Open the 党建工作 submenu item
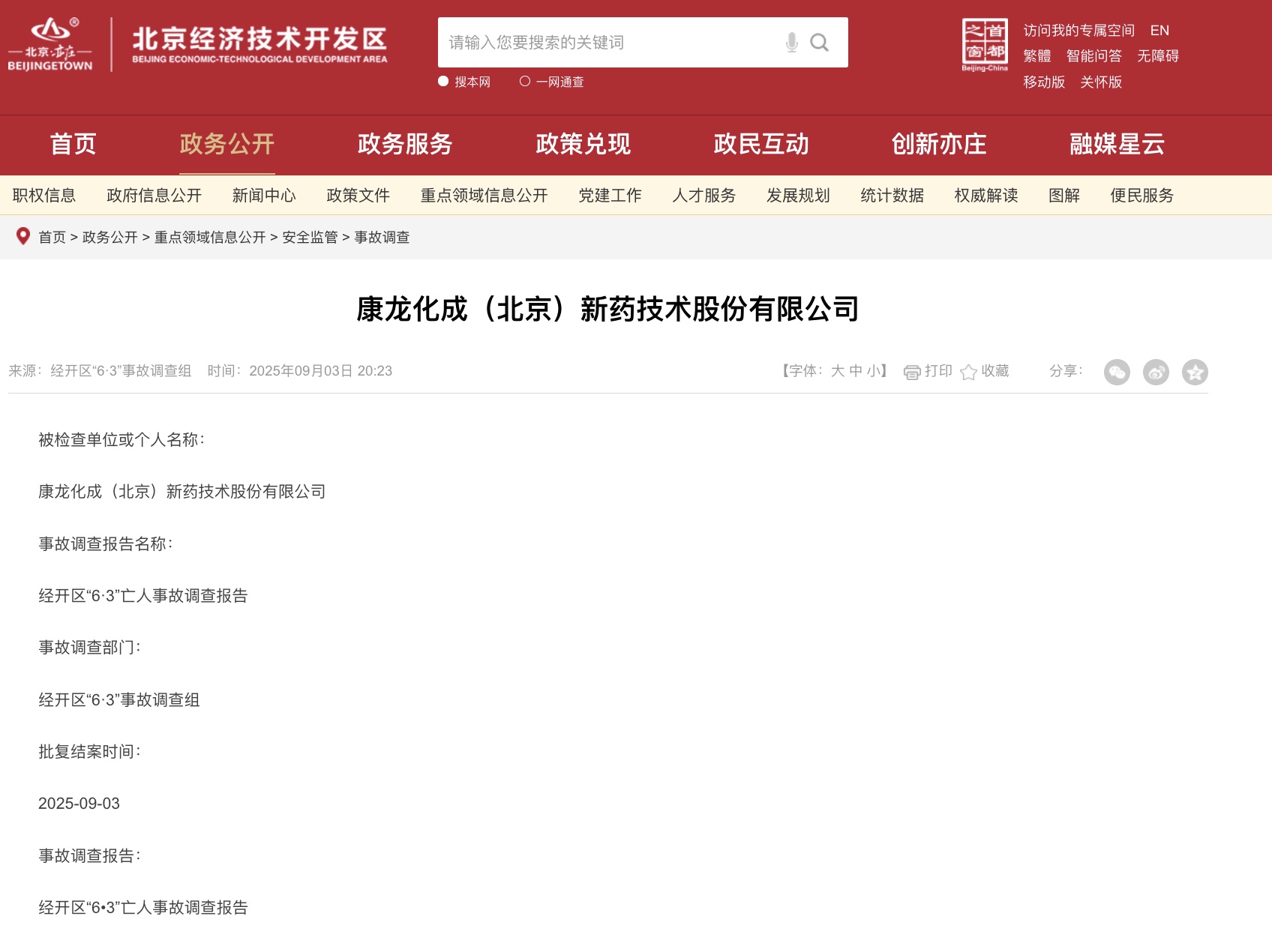This screenshot has height=952, width=1272. coord(610,196)
